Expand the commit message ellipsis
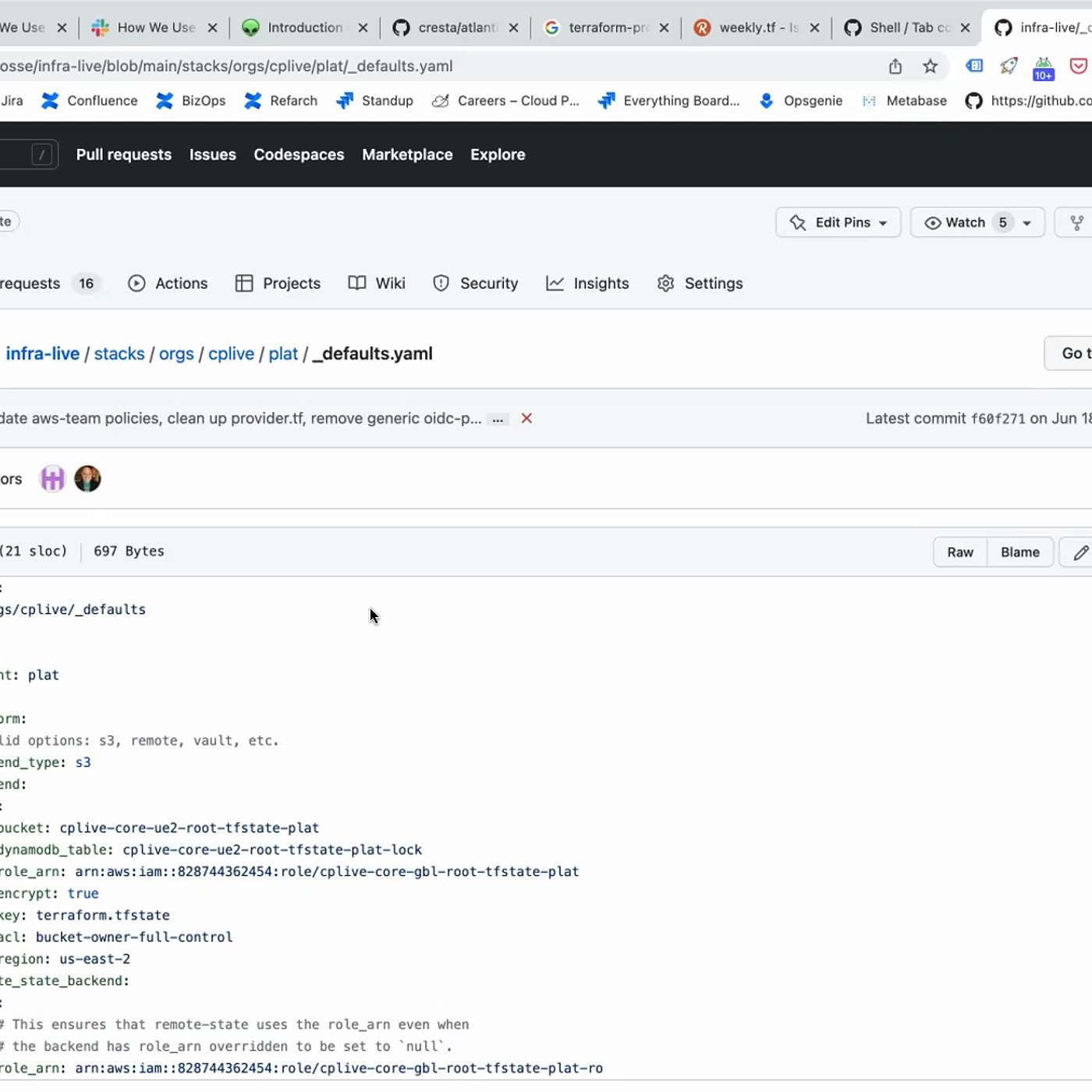Viewport: 1092px width, 1092px height. [498, 420]
